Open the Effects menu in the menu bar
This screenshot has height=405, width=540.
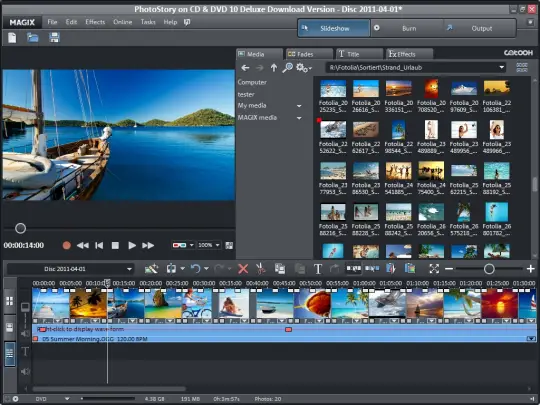(x=95, y=22)
